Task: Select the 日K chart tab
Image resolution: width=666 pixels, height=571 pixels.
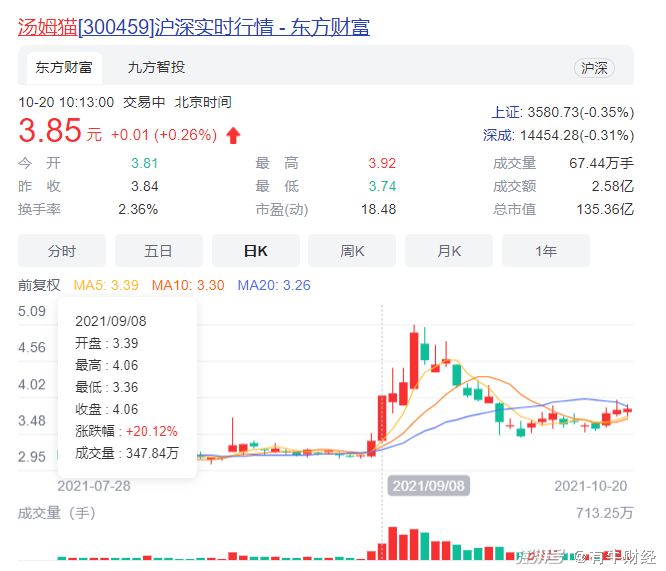Action: click(x=256, y=251)
